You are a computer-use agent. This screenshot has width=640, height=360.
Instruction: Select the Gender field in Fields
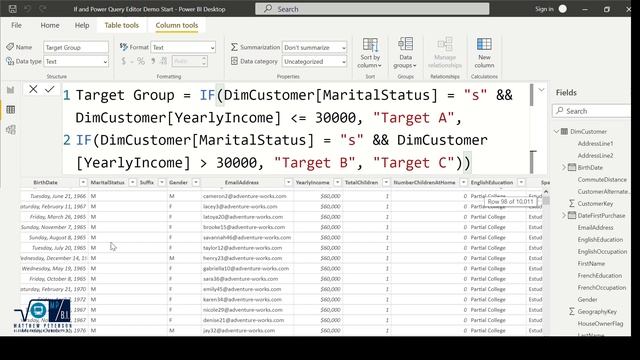pos(587,300)
